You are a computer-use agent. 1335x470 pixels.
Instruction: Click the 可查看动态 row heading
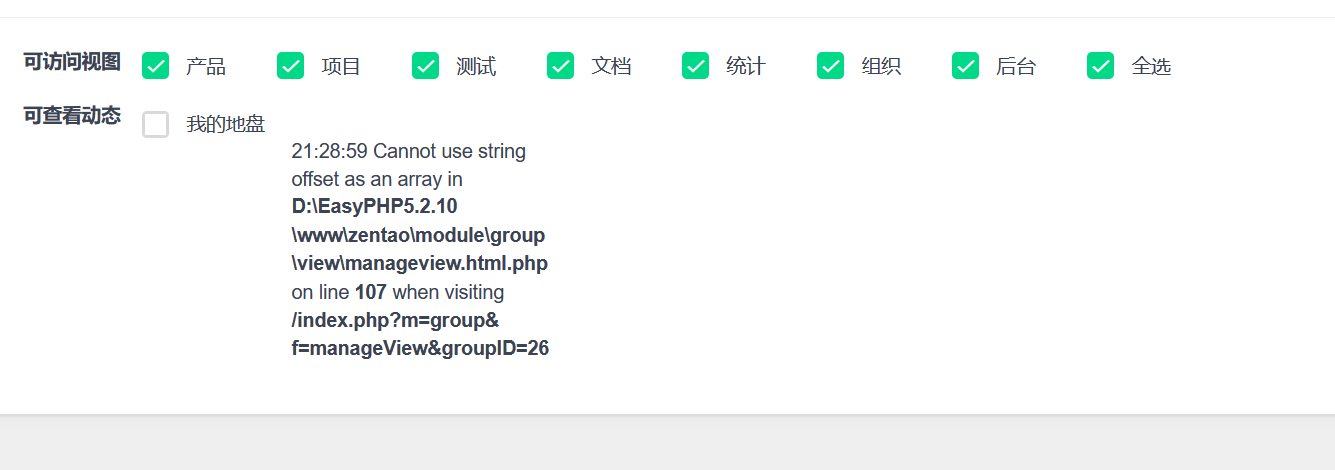tap(72, 116)
